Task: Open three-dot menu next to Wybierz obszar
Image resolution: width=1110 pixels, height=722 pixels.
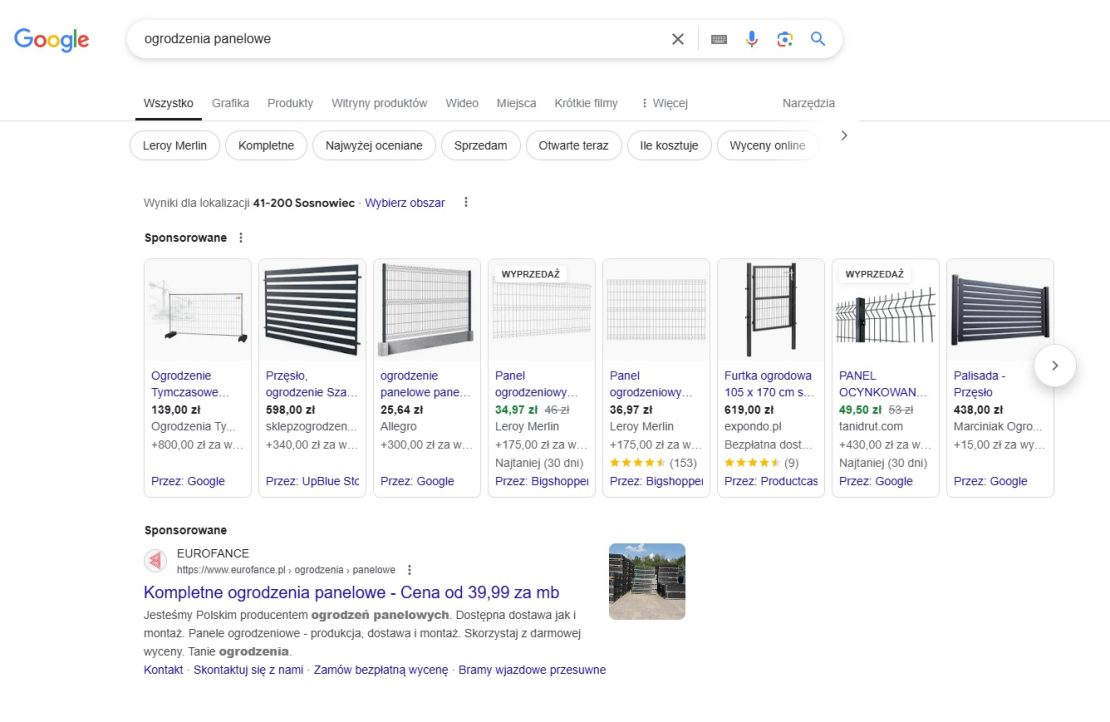Action: pyautogui.click(x=466, y=202)
